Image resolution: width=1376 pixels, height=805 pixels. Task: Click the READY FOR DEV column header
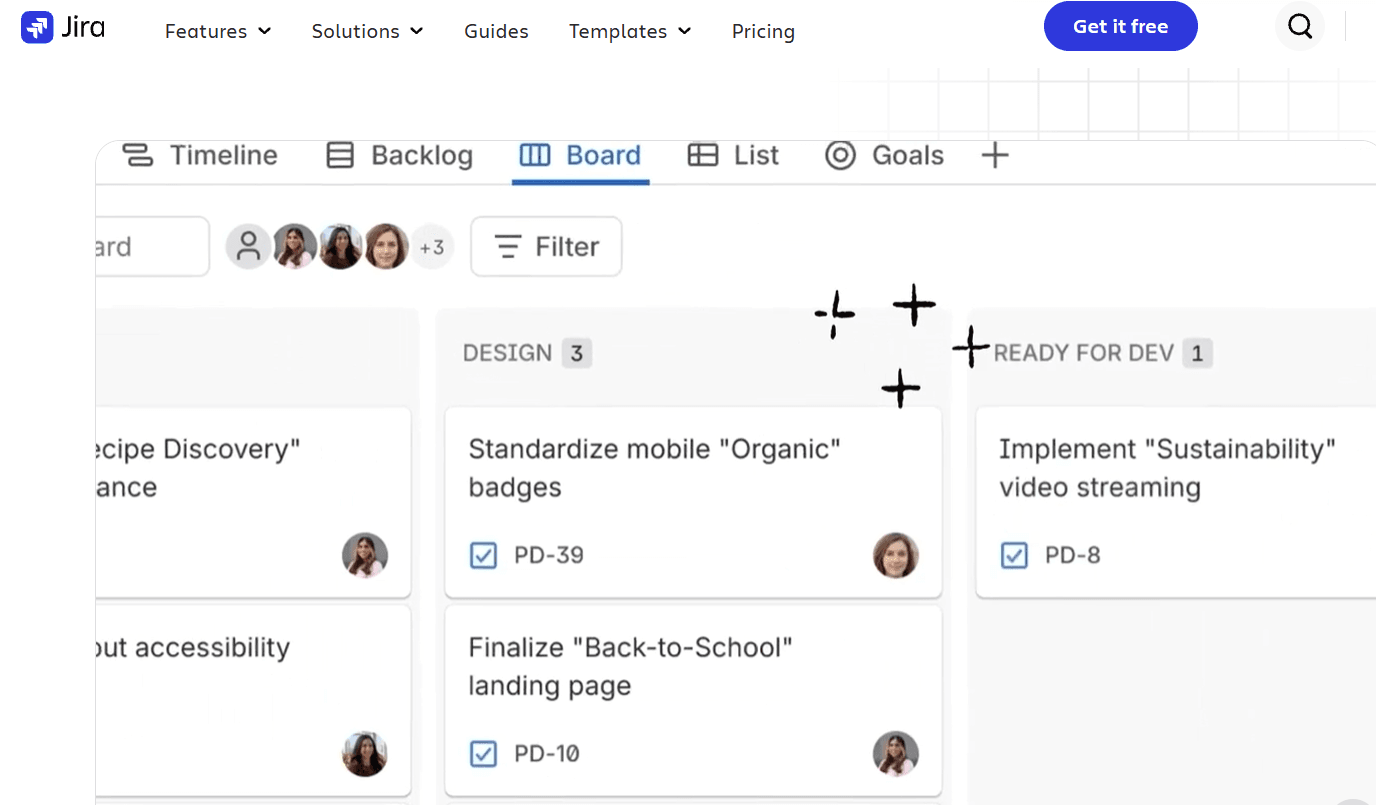(x=1083, y=353)
